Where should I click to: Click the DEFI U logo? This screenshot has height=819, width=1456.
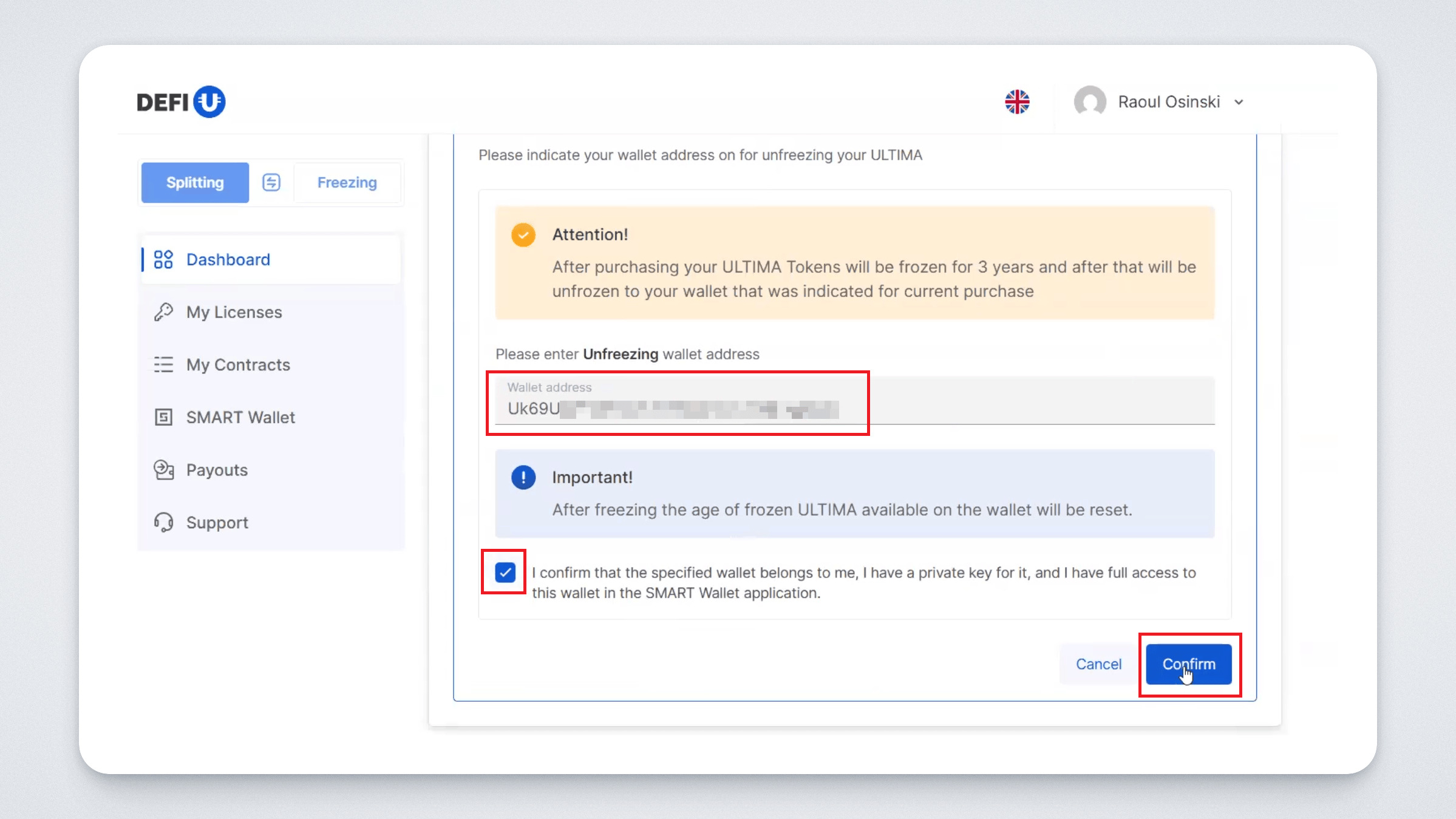click(181, 101)
